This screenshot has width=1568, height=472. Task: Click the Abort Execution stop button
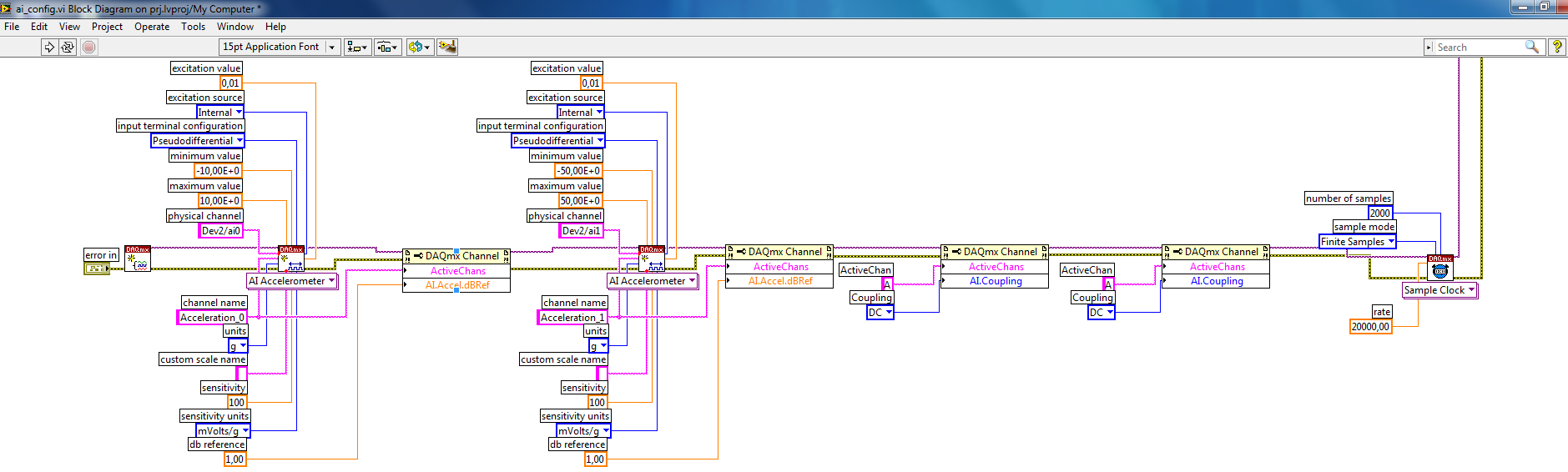tap(89, 48)
